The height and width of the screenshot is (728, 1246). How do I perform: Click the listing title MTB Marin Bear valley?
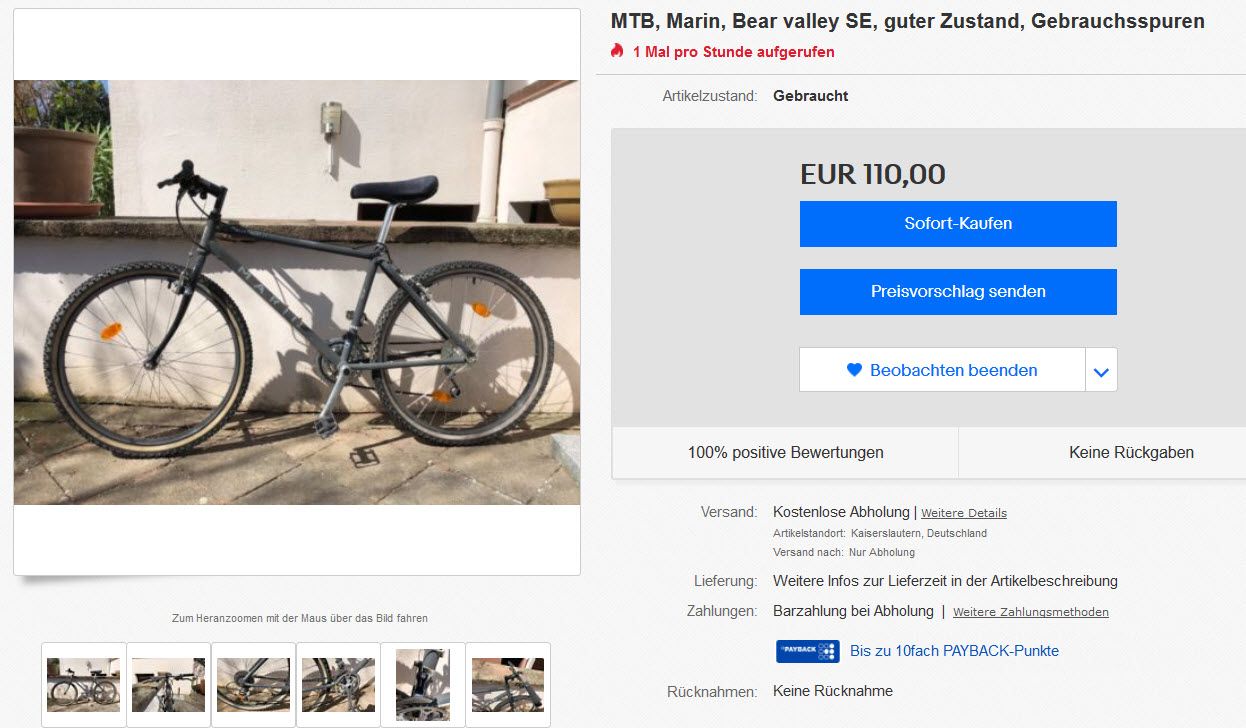[x=907, y=21]
